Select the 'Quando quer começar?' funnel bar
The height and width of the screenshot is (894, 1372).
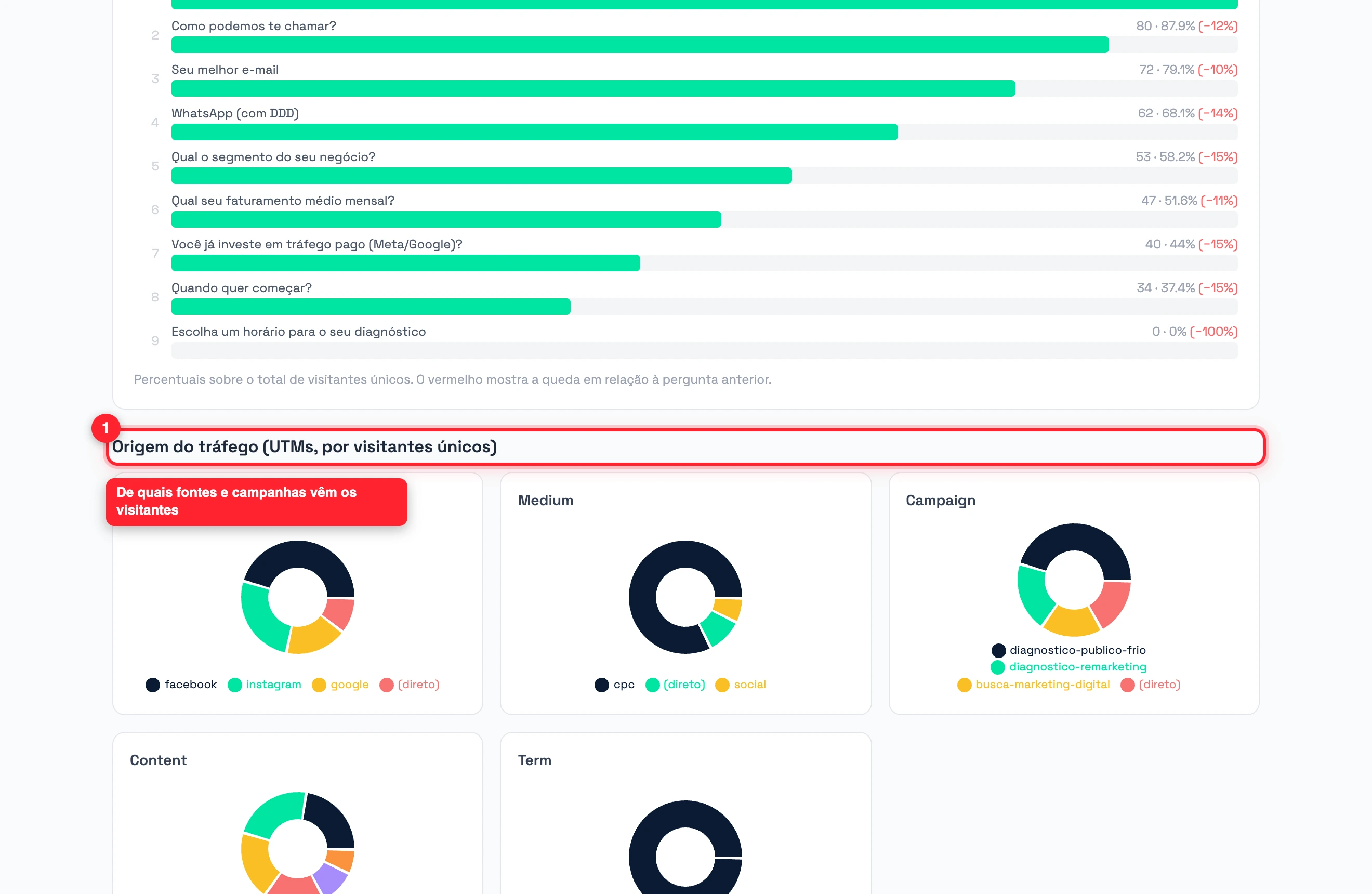tap(704, 307)
